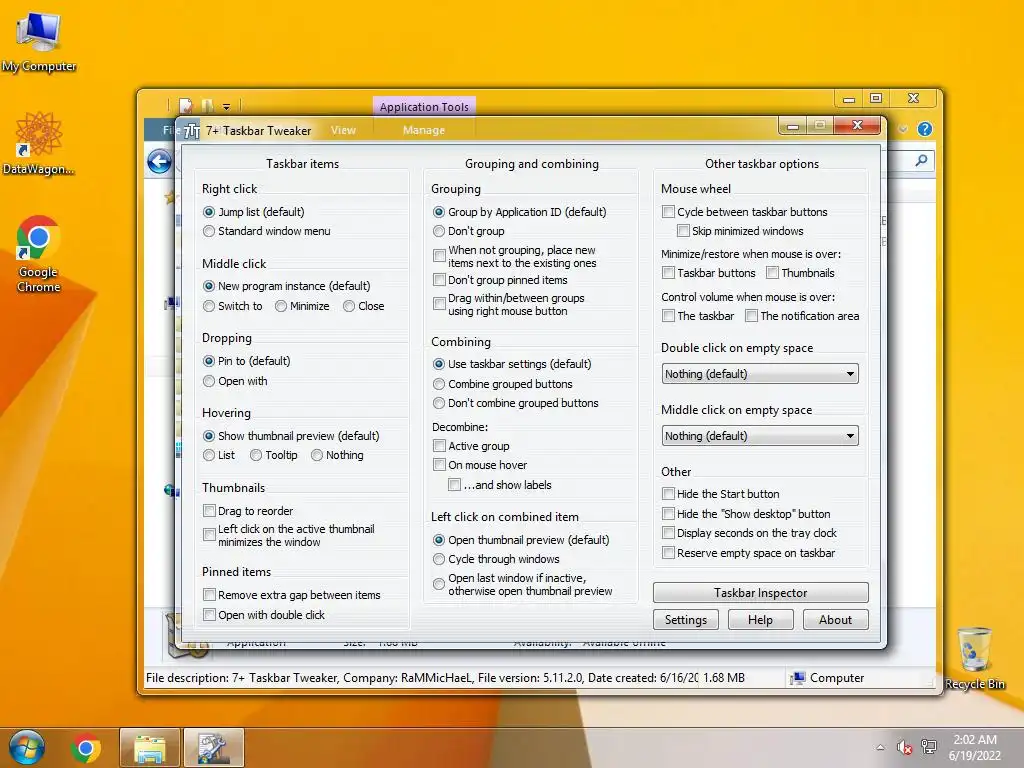Enable Display seconds on the tray clock
This screenshot has height=768, width=1024.
tap(749, 534)
